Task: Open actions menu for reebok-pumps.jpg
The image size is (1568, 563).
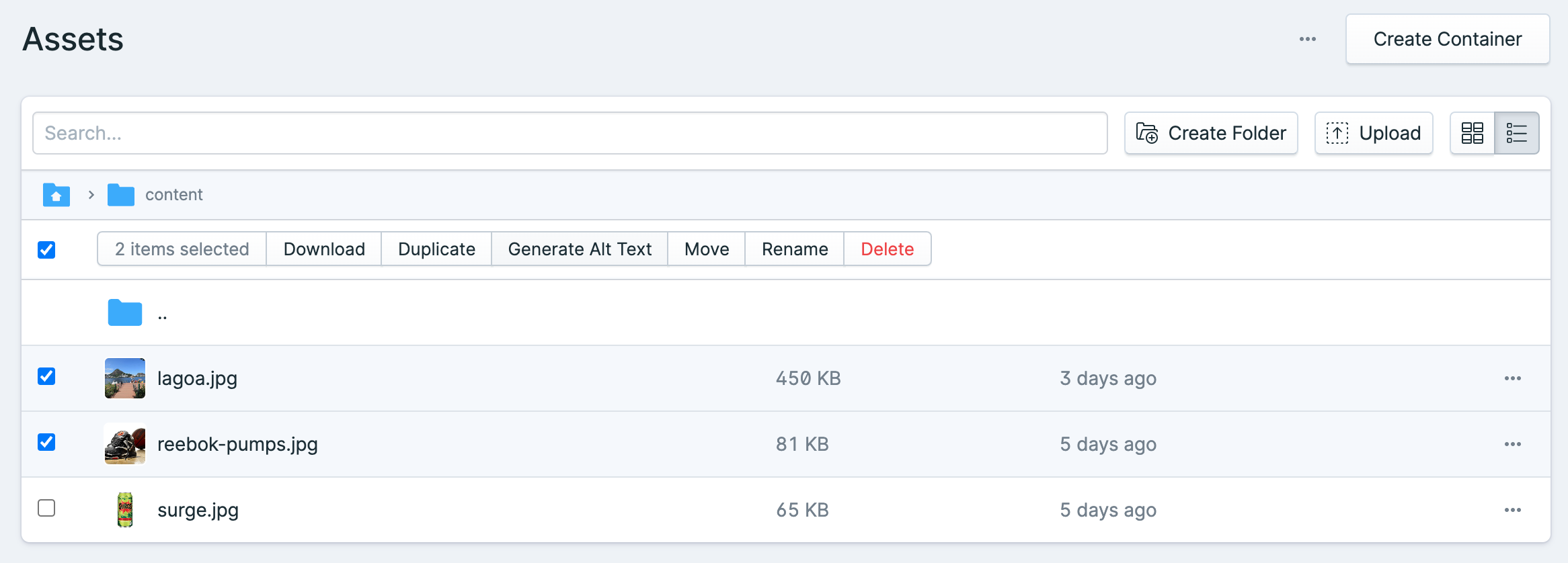Action: (x=1513, y=444)
